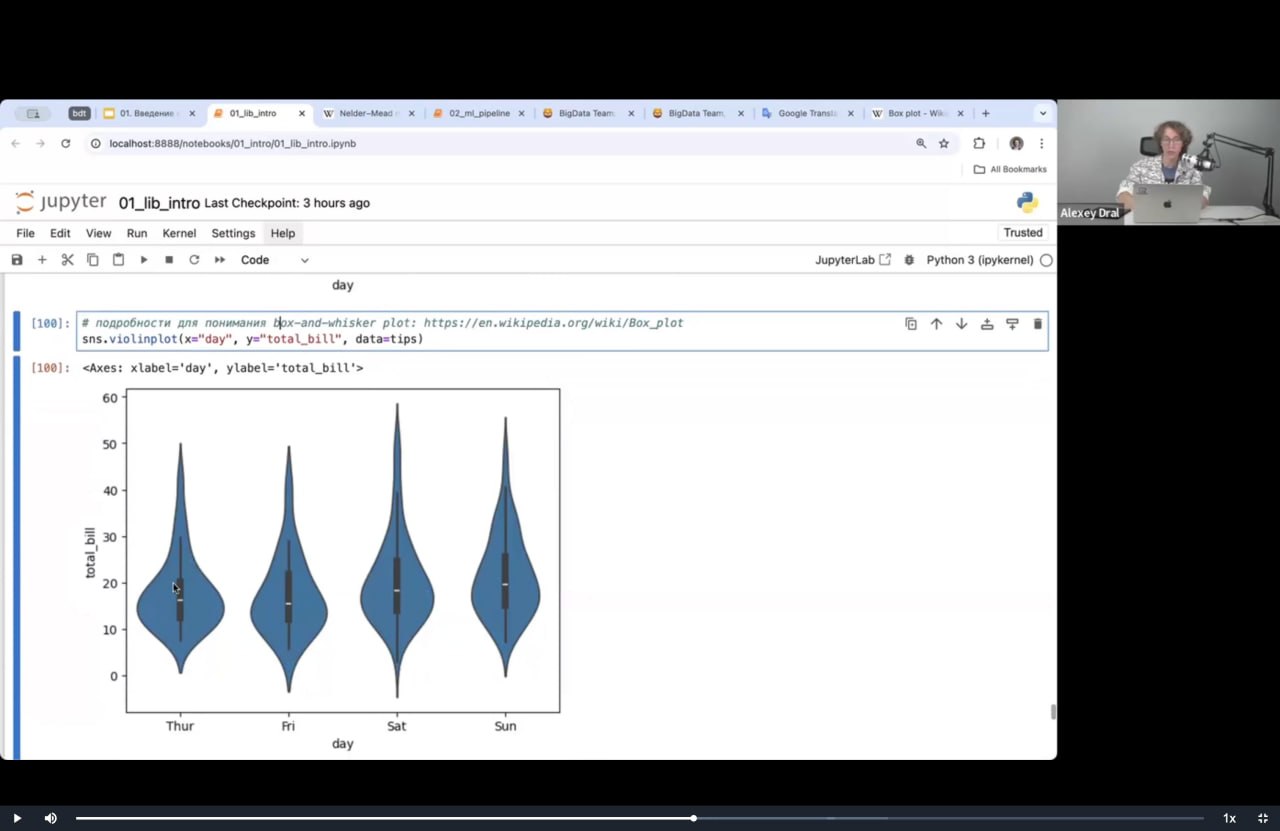Expand the browser tab search chevron
Screen dimensions: 1280x831
point(1043,114)
